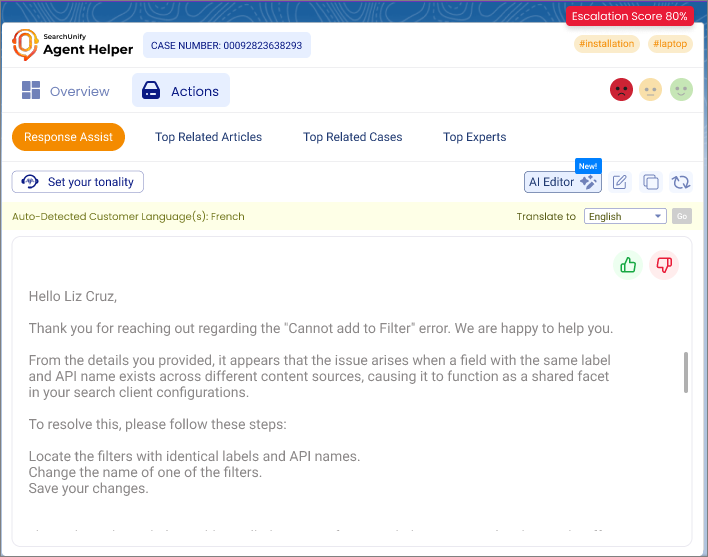Open the AI Editor tool

562,182
